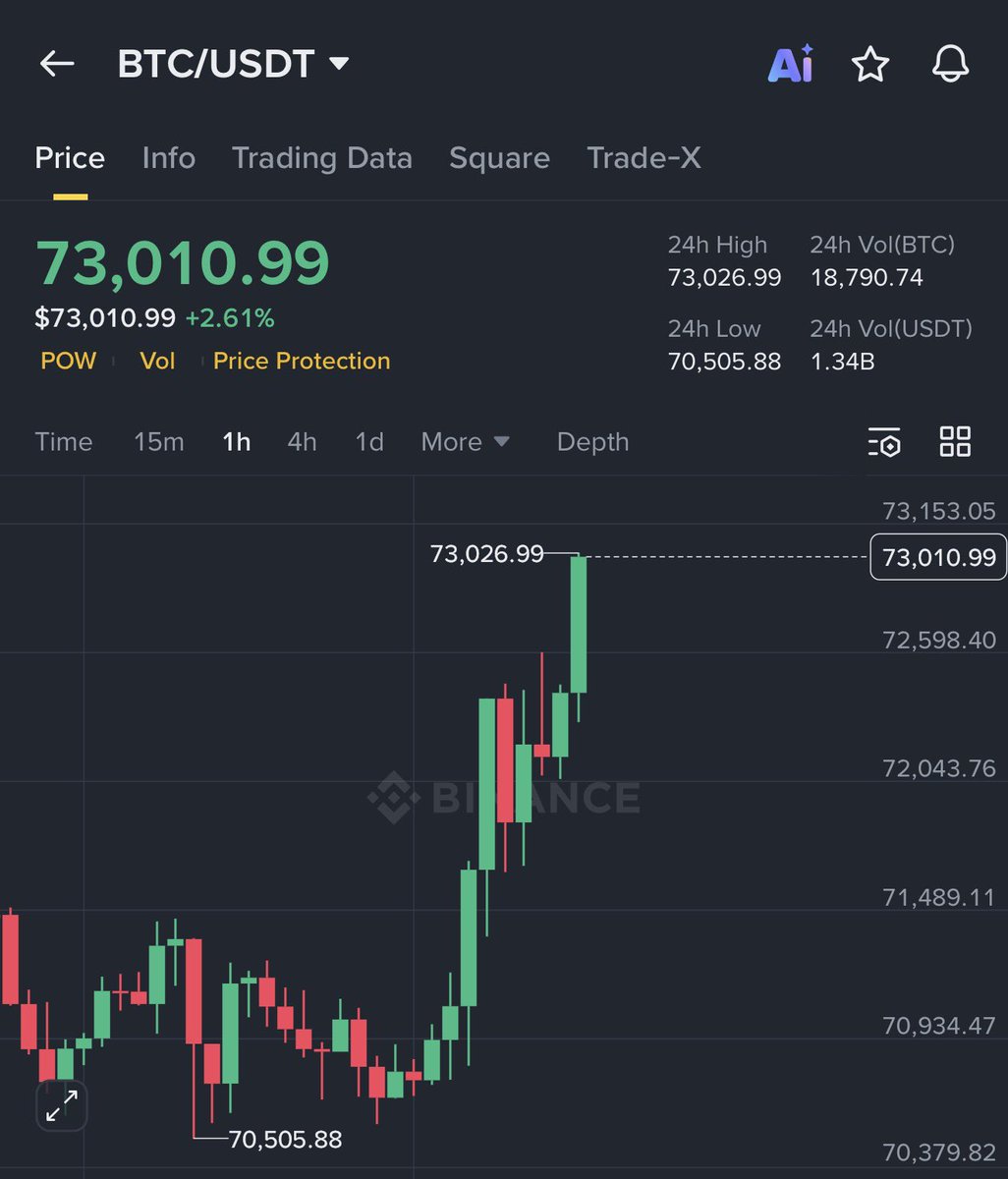The image size is (1008, 1179).
Task: Open the More intervals dropdown
Action: click(465, 442)
